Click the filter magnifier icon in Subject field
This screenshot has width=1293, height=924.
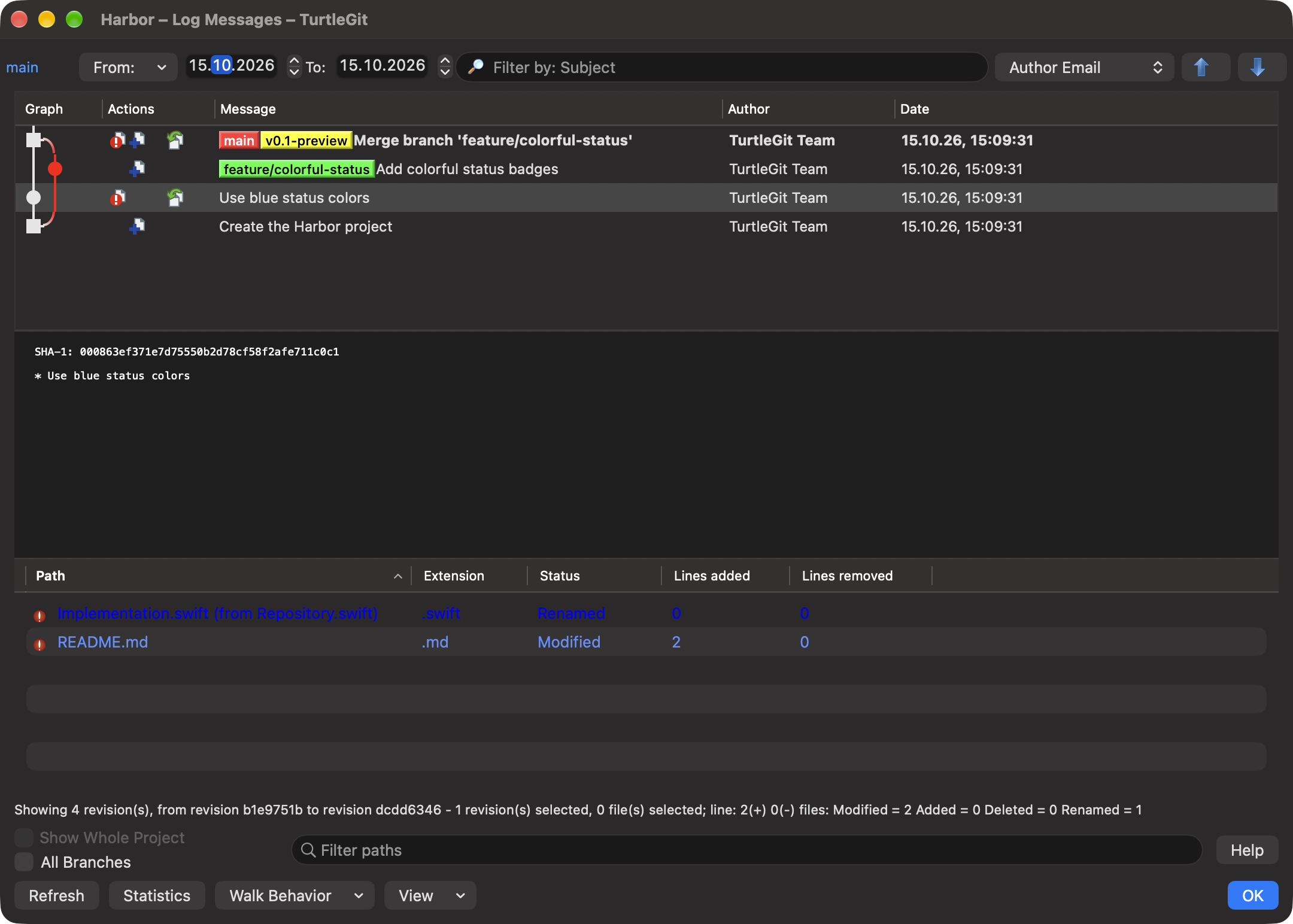click(476, 67)
